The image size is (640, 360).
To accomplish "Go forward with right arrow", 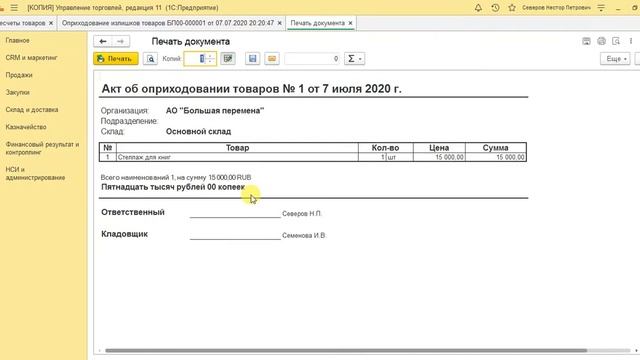I will coord(120,41).
